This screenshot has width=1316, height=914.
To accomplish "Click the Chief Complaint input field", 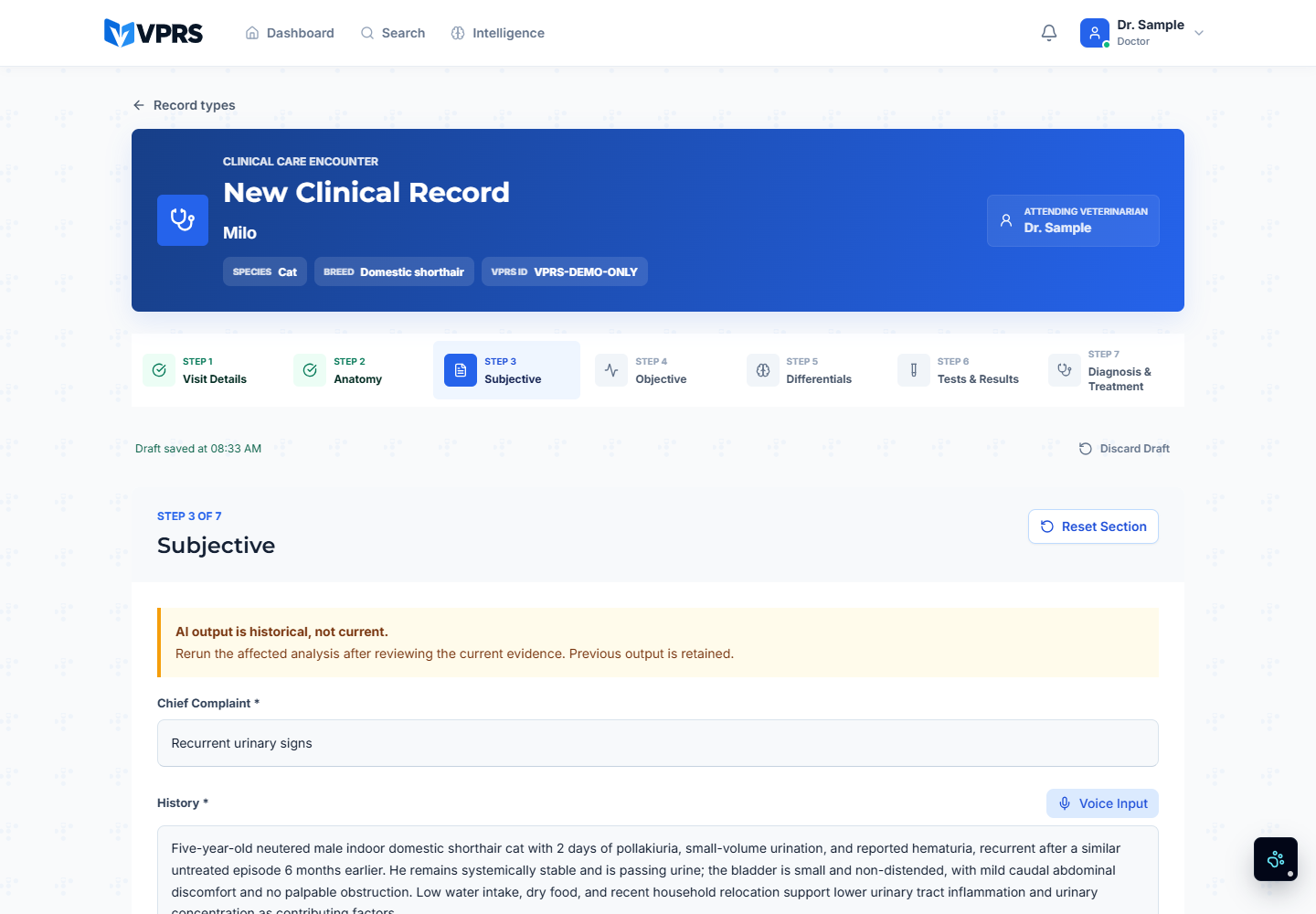I will click(658, 743).
